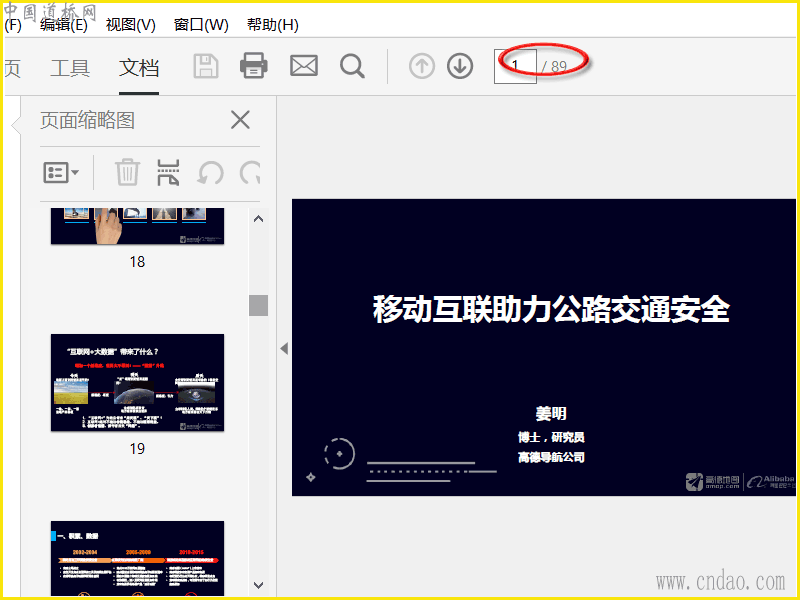800x600 pixels.
Task: Click the save (floppy disk) icon
Action: [x=206, y=66]
